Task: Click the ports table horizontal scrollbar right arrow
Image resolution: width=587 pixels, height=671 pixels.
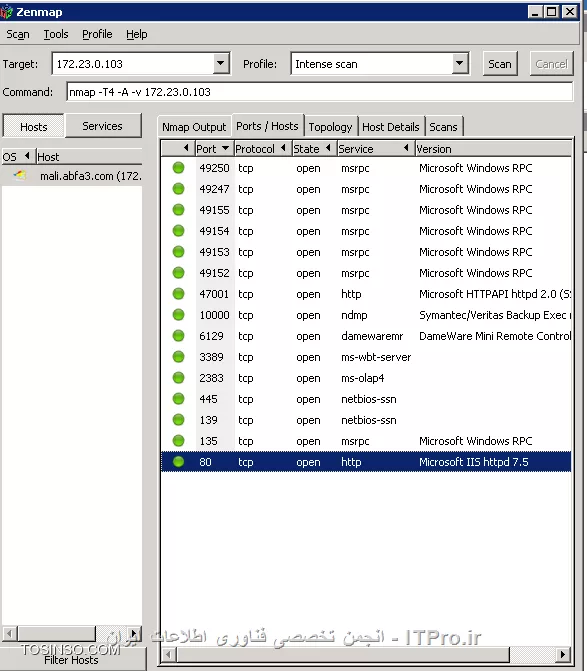Action: [563, 654]
